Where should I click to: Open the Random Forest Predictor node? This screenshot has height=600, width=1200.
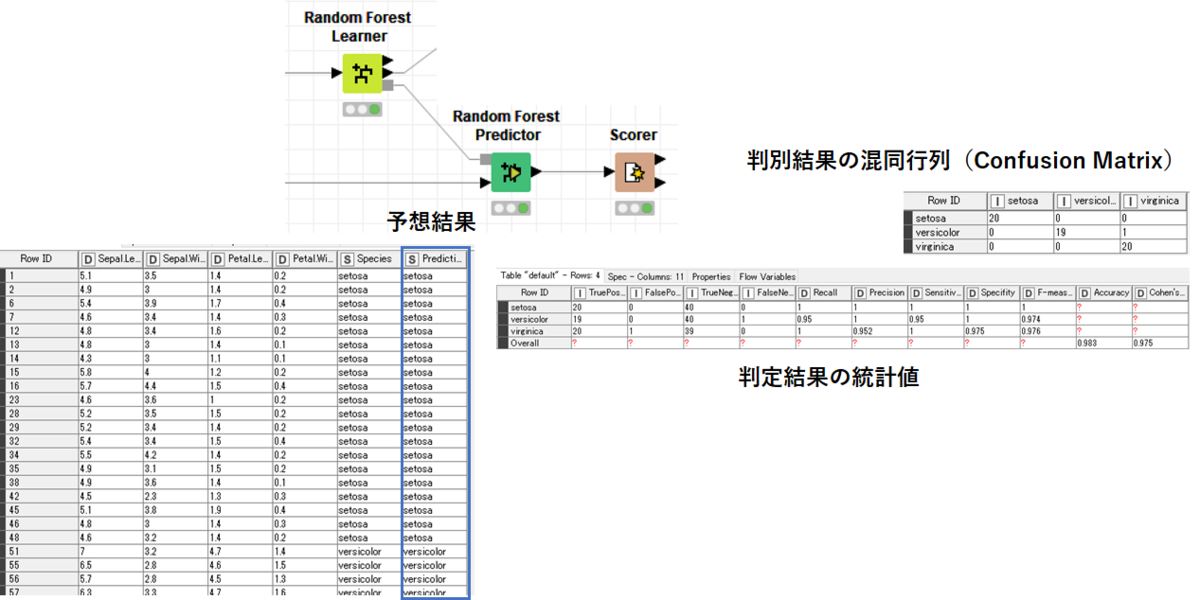click(x=510, y=173)
